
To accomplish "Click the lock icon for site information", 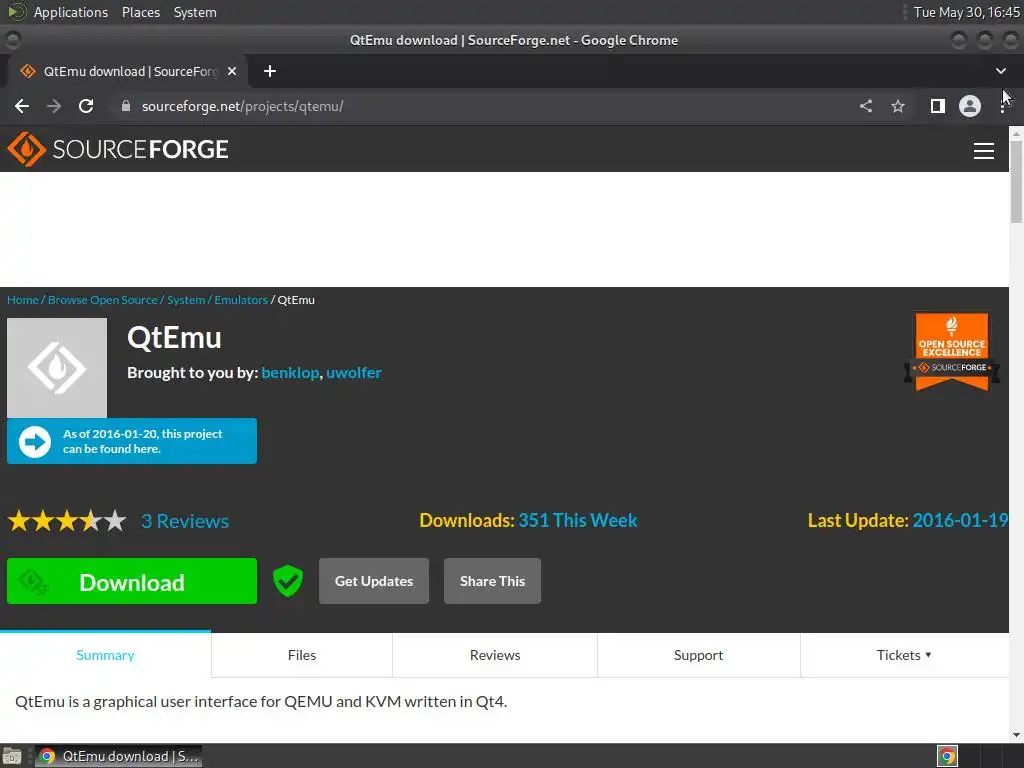I will 126,106.
